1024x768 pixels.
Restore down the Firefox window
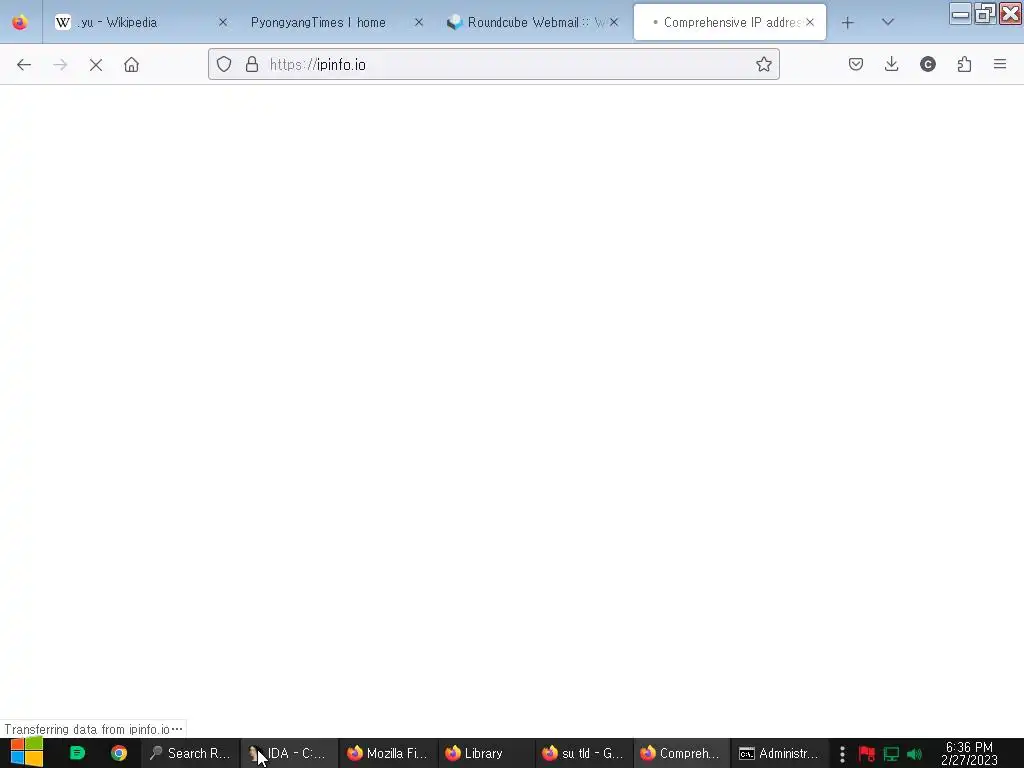pos(985,13)
